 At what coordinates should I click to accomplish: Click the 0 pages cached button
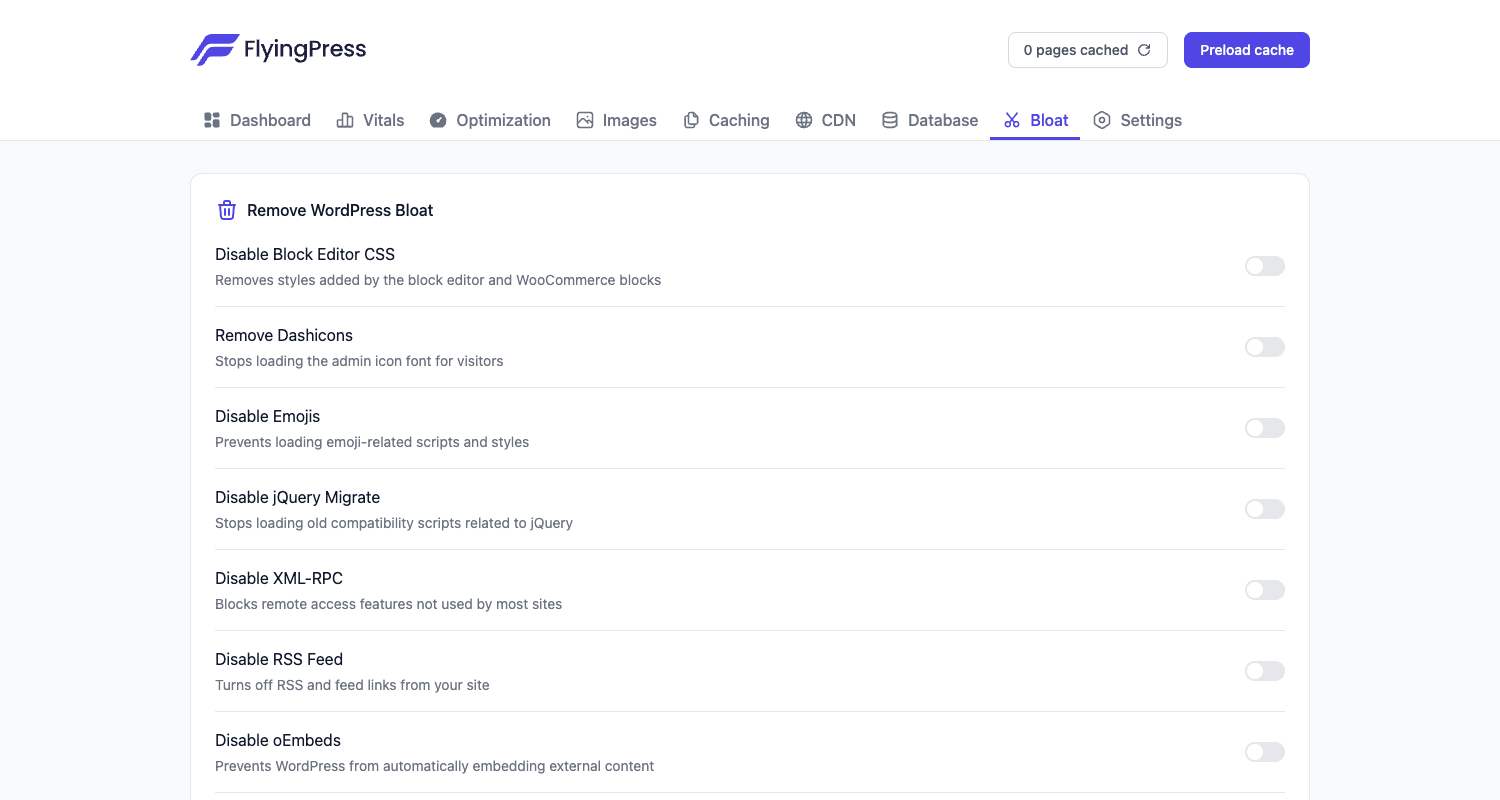tap(1088, 50)
